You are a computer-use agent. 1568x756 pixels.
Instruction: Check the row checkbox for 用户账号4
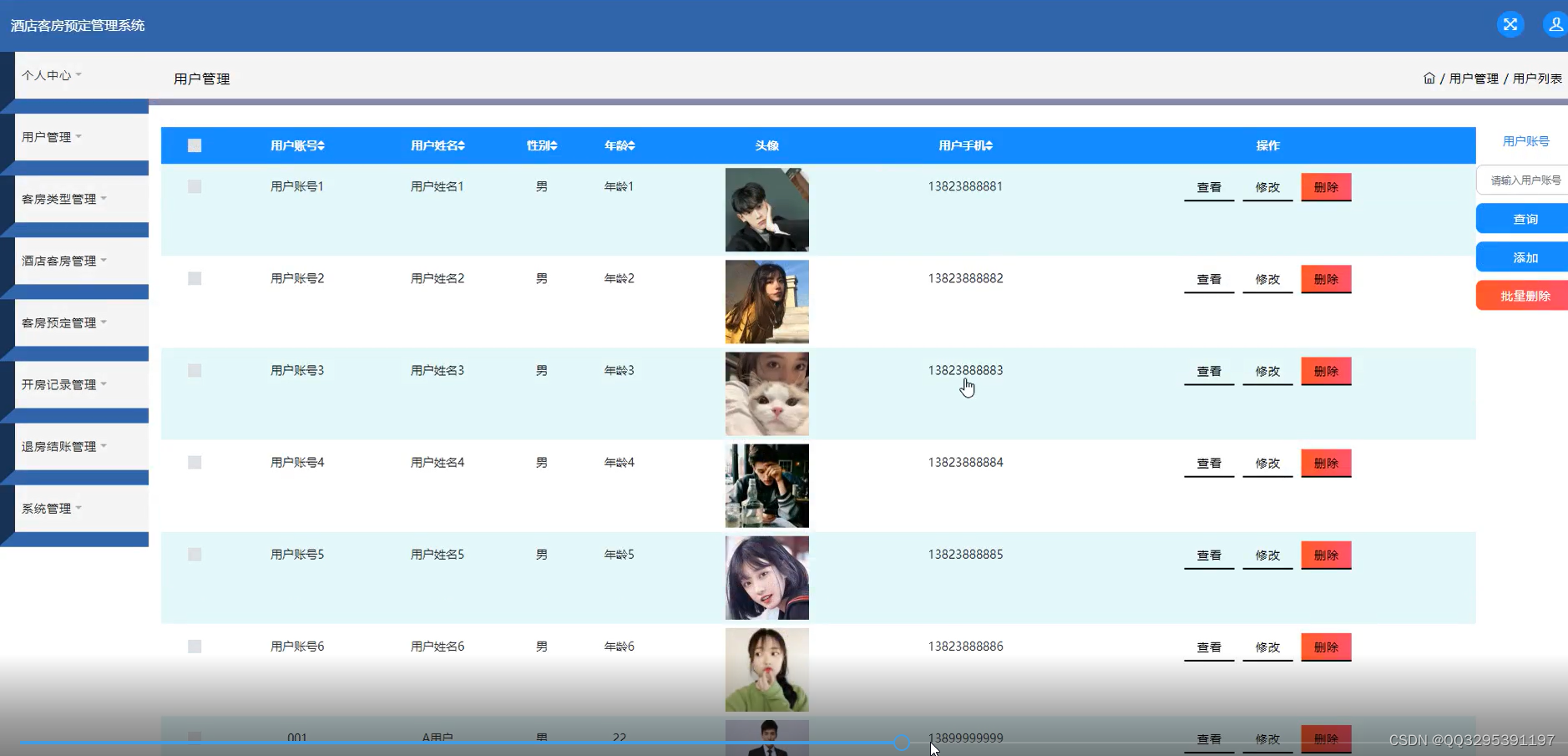tap(195, 462)
